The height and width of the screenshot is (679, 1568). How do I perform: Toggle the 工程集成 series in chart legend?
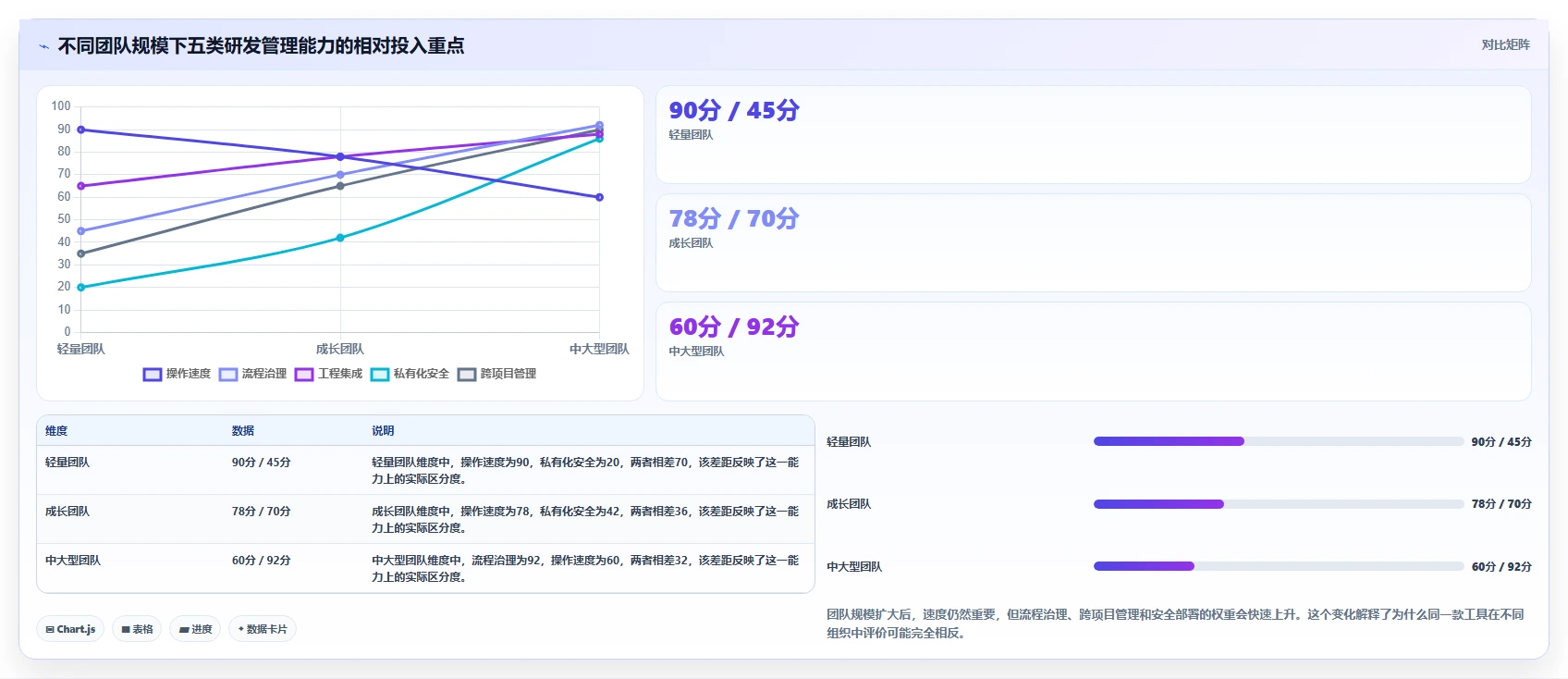coord(329,374)
